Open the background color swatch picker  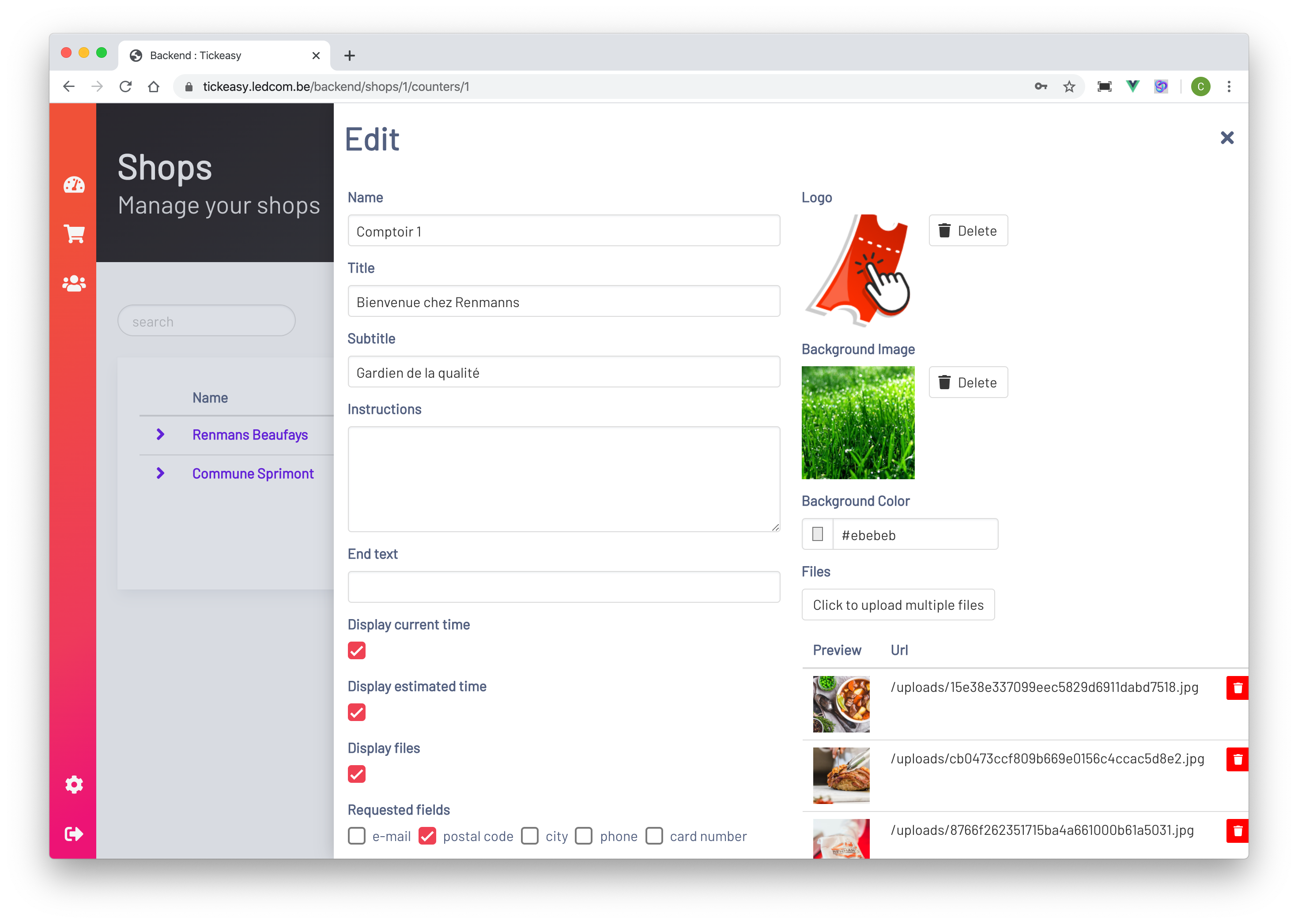pos(818,534)
